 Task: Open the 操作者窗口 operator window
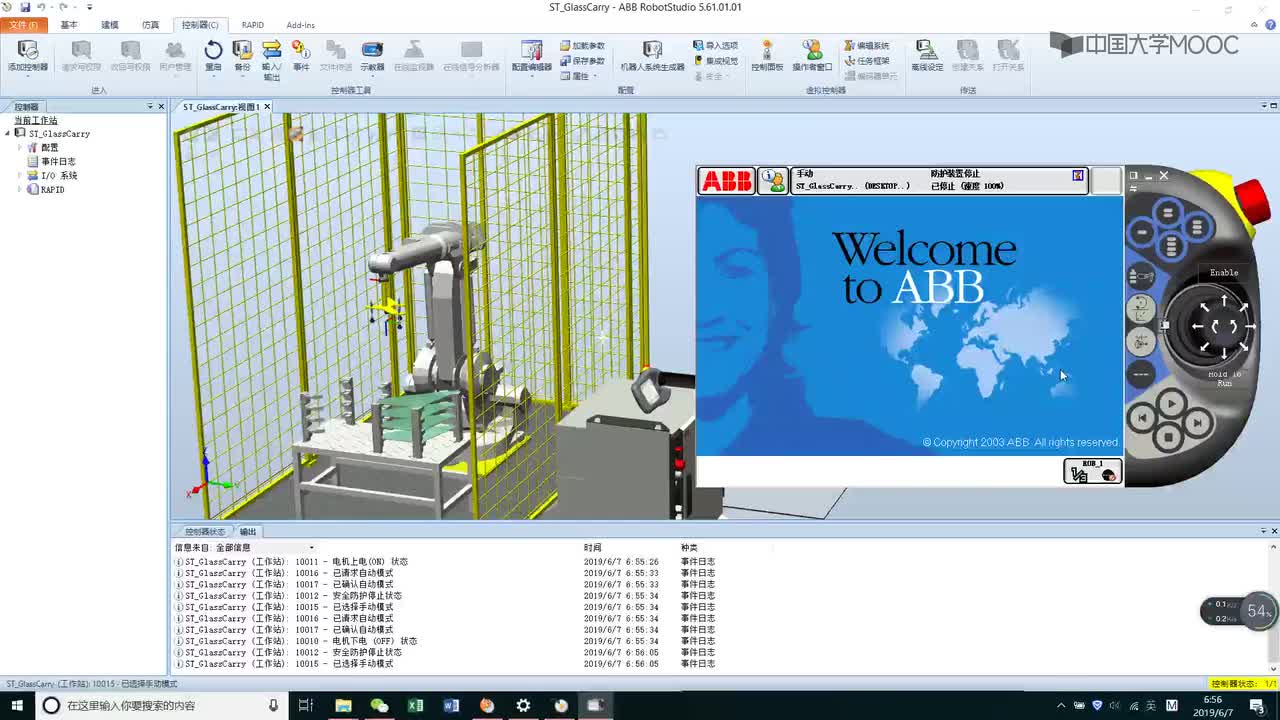pyautogui.click(x=812, y=56)
